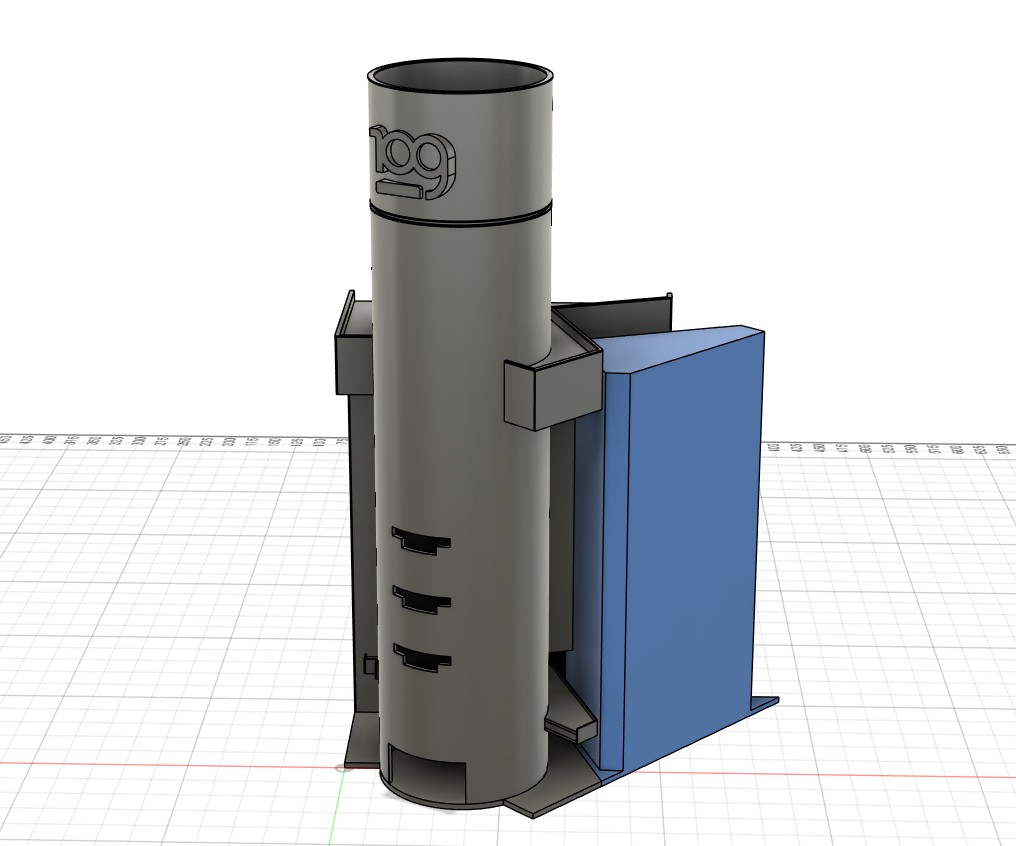Pick the lowest slot cutout on cylinder
Viewport: 1016px width, 846px height.
(422, 657)
